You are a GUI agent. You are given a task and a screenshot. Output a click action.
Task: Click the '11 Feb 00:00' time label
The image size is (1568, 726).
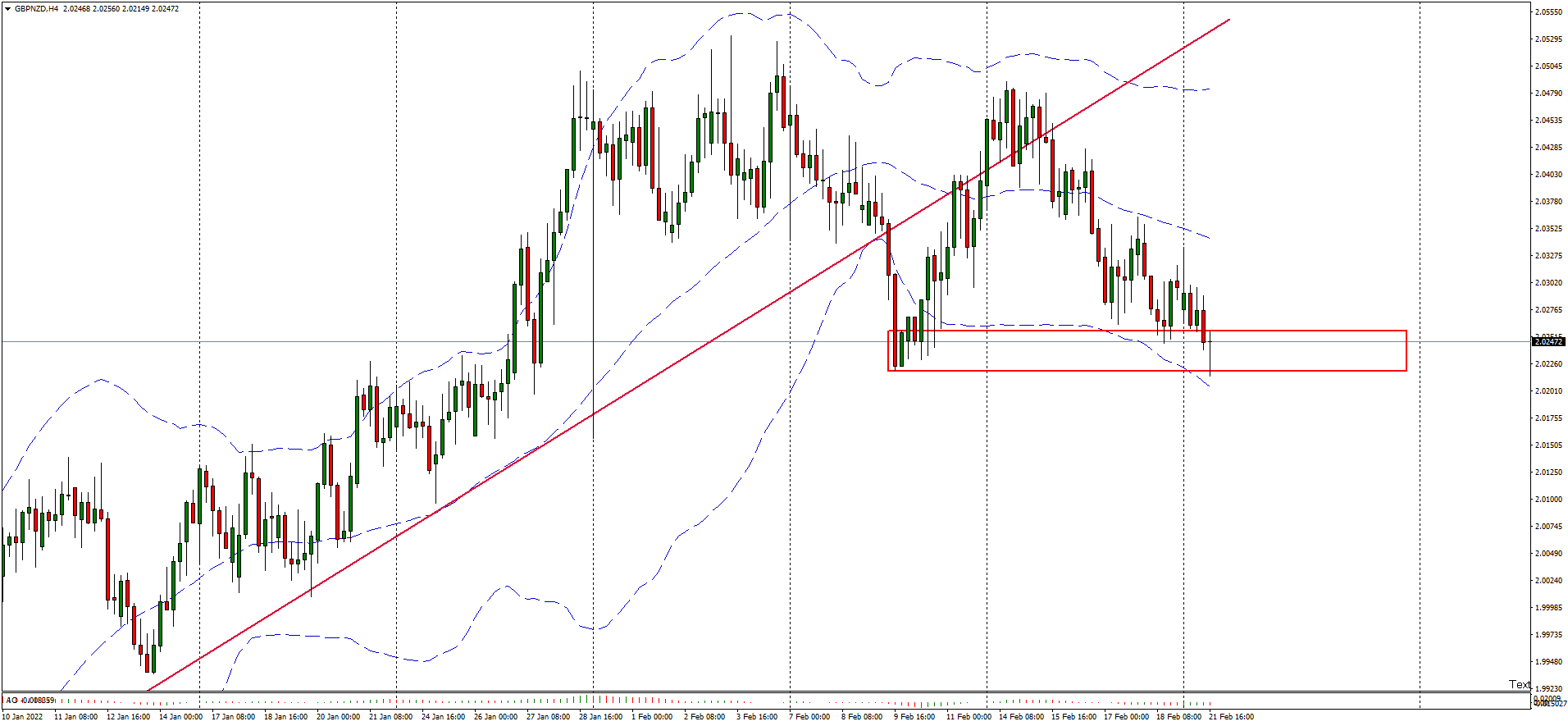[x=969, y=717]
